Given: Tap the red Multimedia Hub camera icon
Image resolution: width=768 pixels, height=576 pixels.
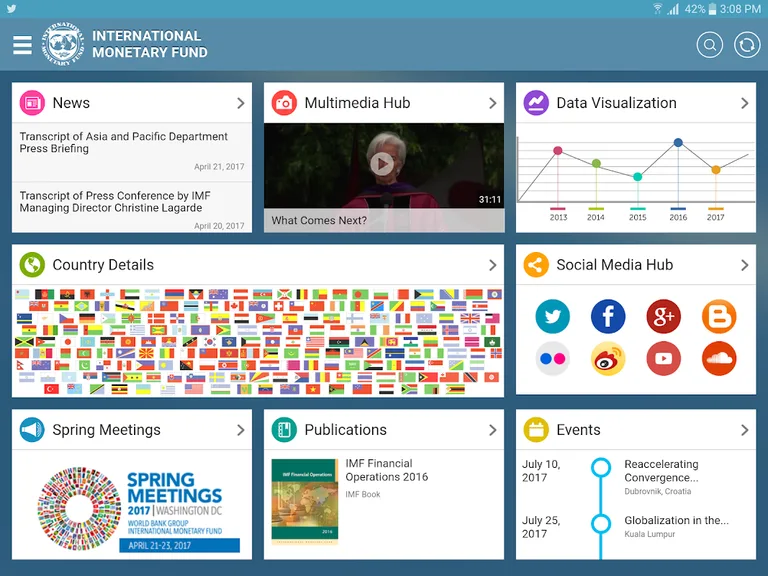Looking at the screenshot, I should pos(284,103).
